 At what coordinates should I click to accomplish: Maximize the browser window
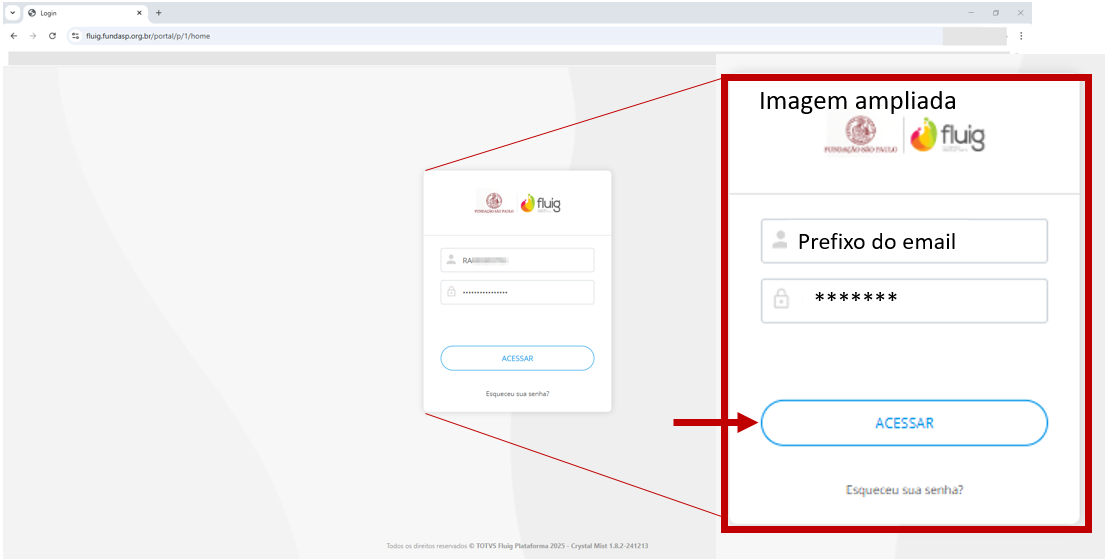pyautogui.click(x=996, y=13)
